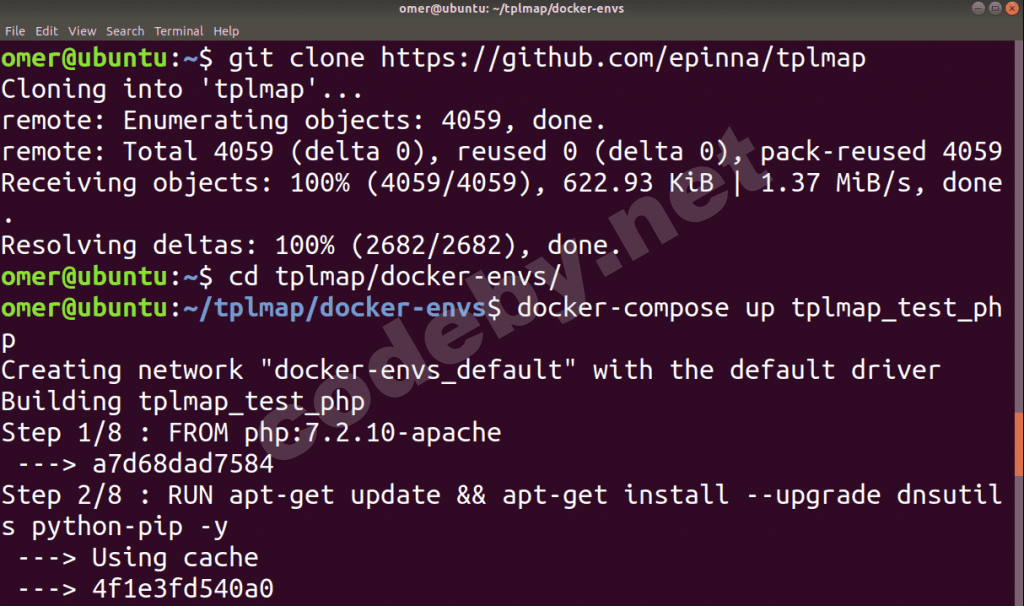Click the 'Step 1/8' output line
This screenshot has height=606, width=1024.
250,433
